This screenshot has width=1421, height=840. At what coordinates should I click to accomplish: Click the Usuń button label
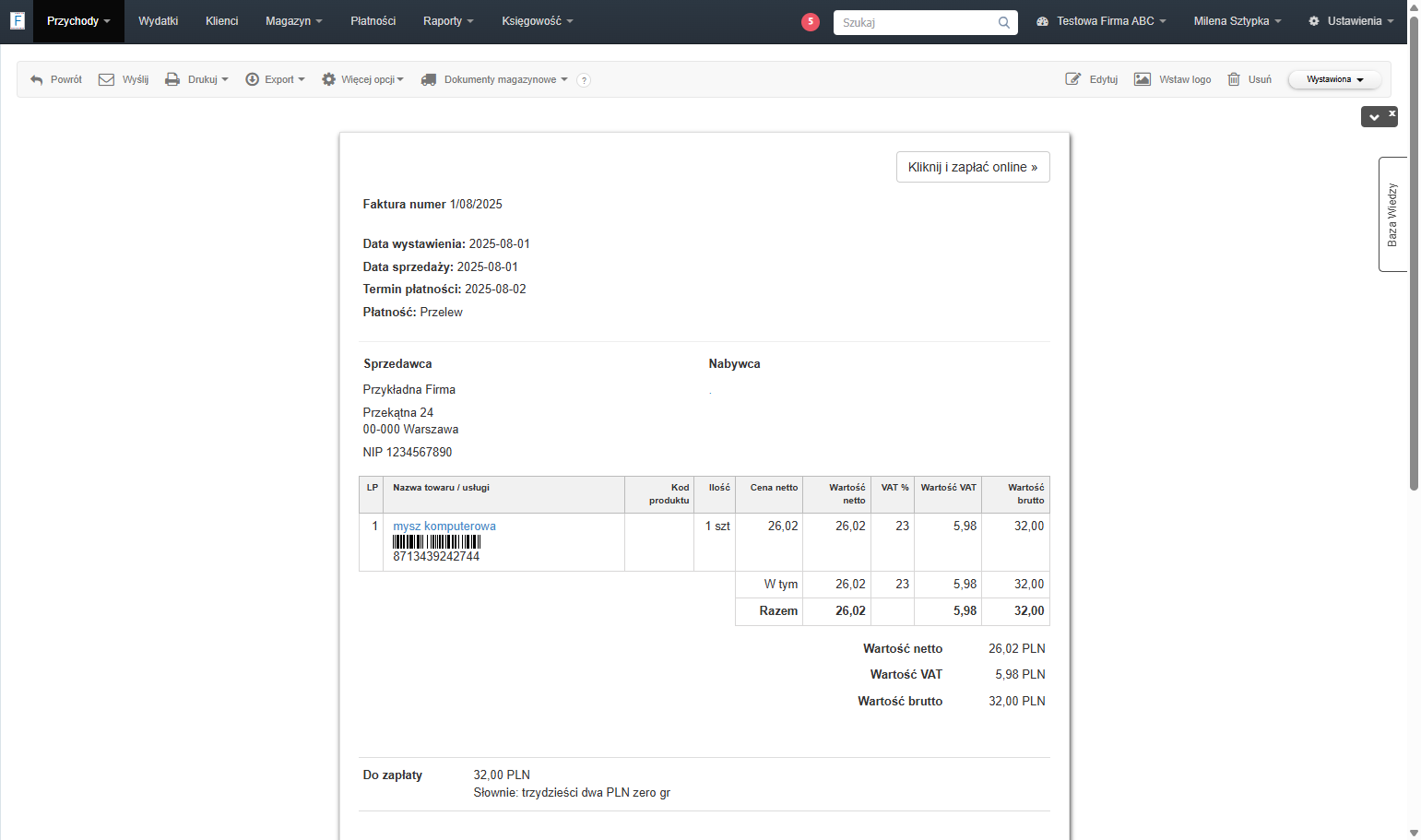point(1260,80)
